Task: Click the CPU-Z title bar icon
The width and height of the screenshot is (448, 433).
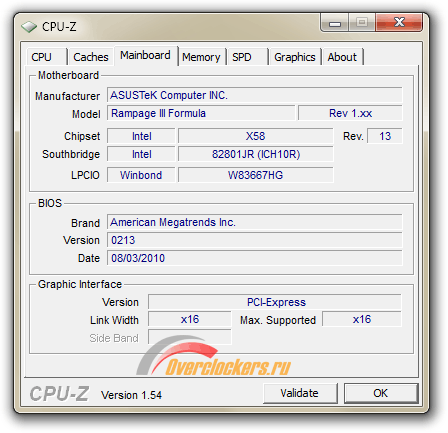Action: coord(29,27)
